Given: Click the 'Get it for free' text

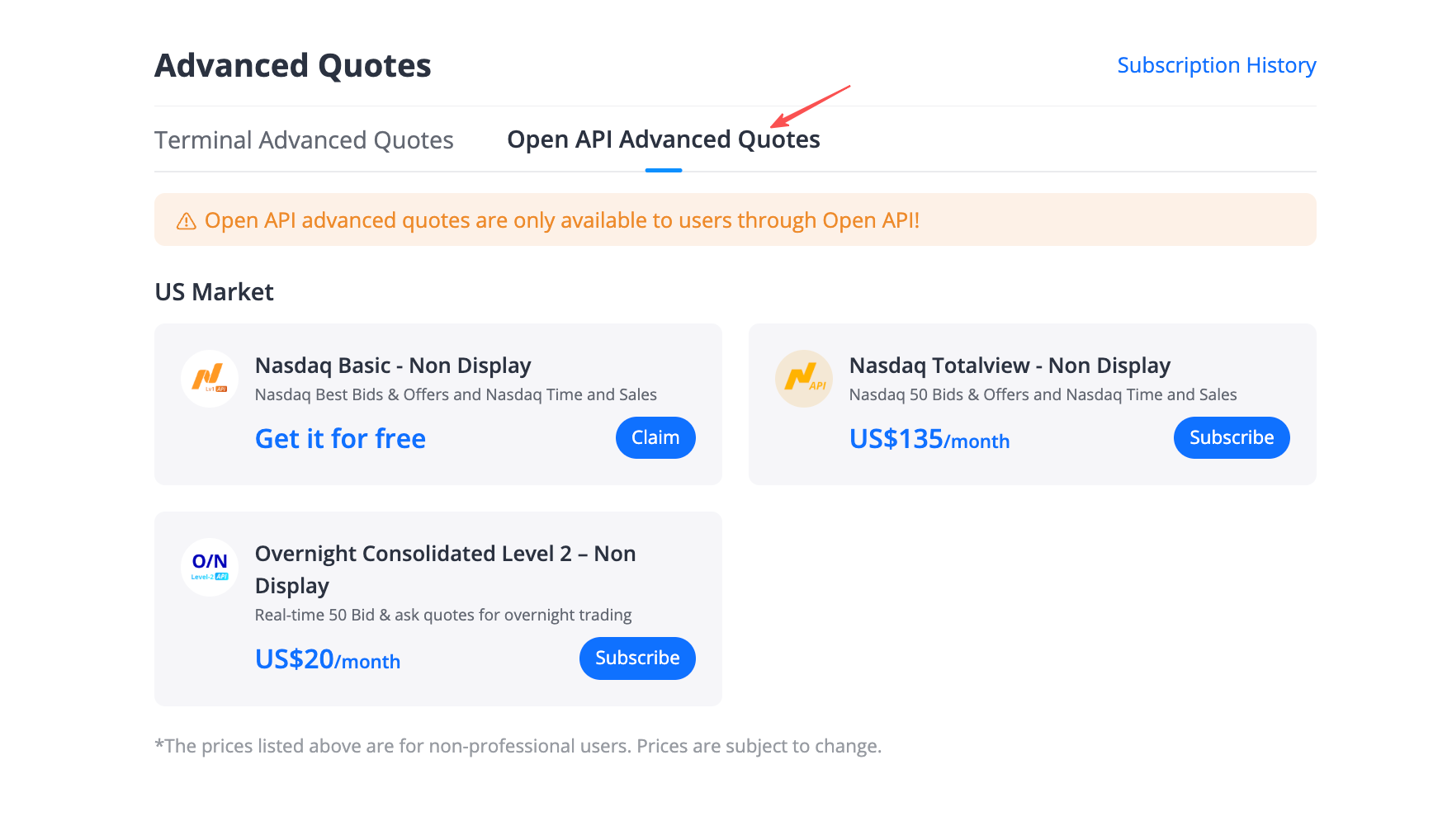Looking at the screenshot, I should pyautogui.click(x=340, y=439).
